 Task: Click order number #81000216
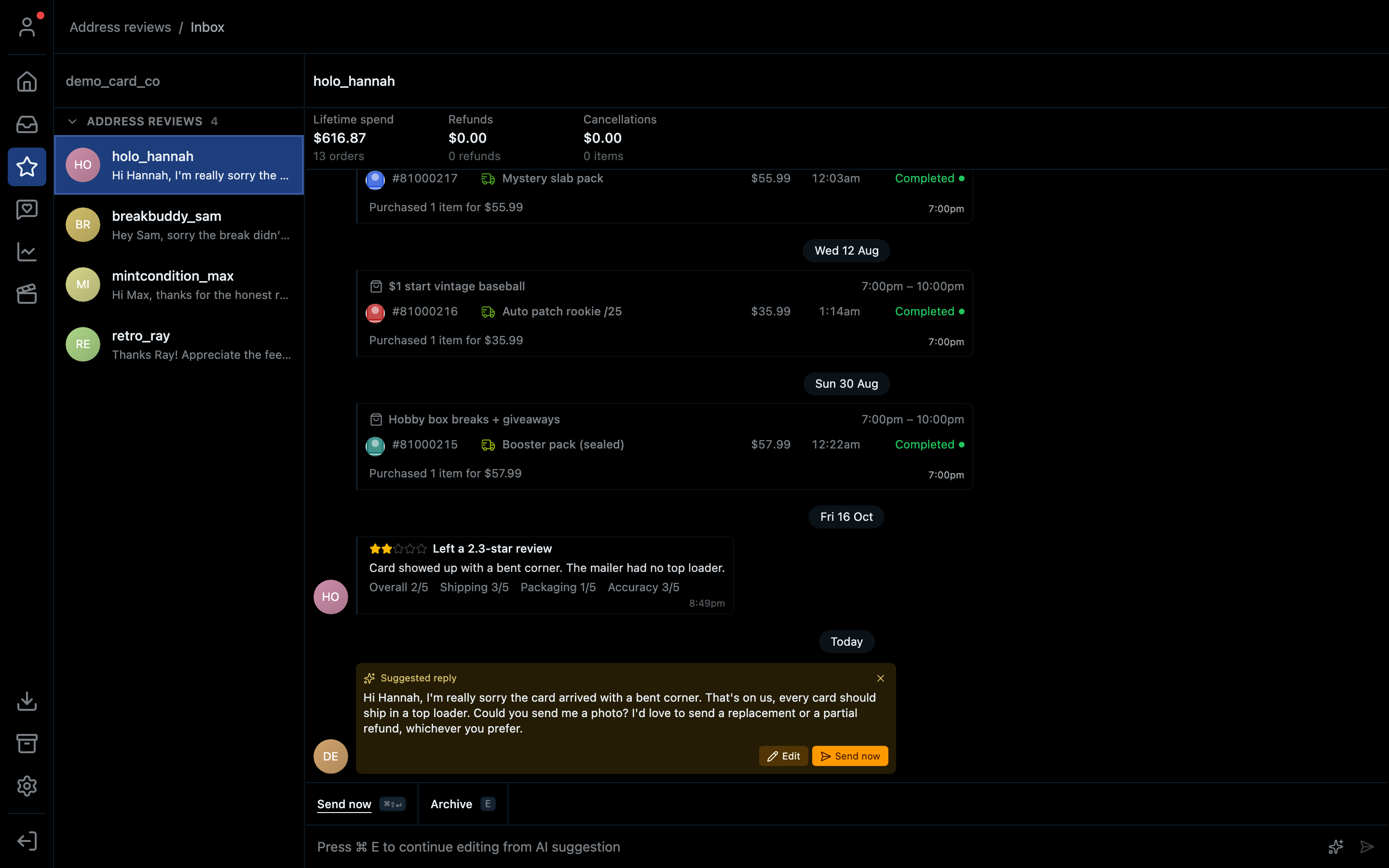point(425,312)
